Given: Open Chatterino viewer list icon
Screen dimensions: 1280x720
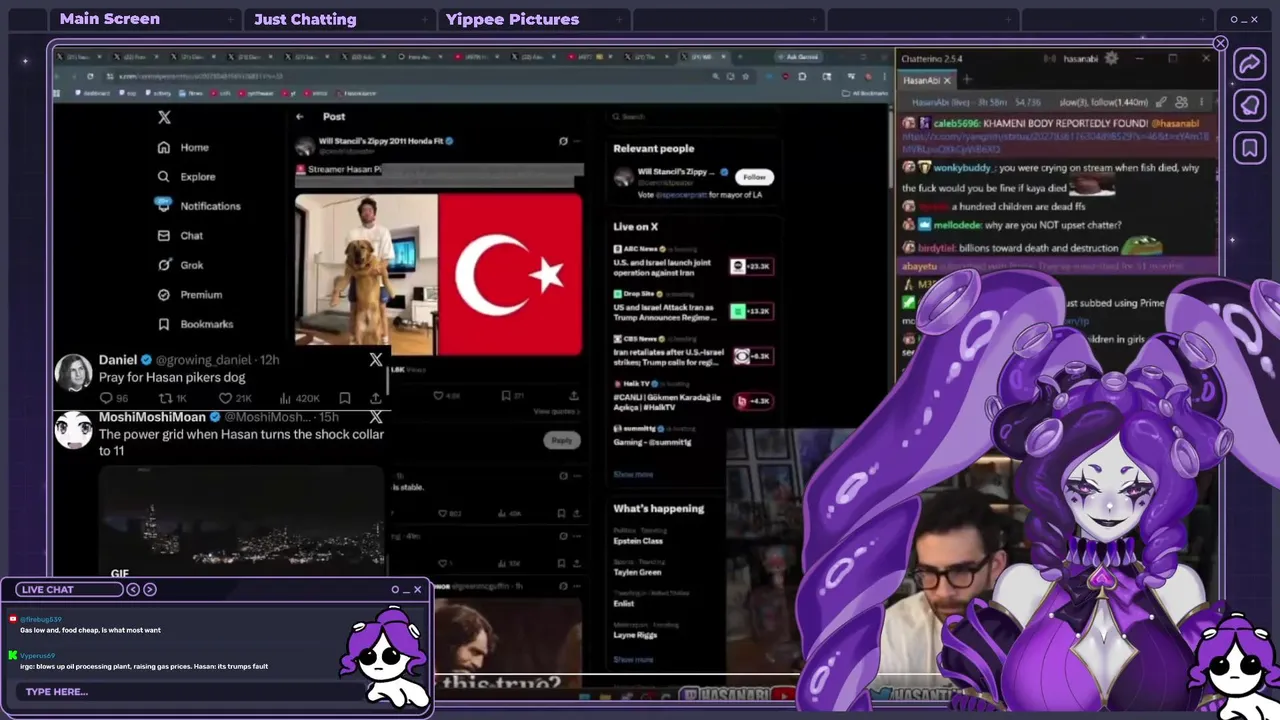Looking at the screenshot, I should pyautogui.click(x=1181, y=102).
